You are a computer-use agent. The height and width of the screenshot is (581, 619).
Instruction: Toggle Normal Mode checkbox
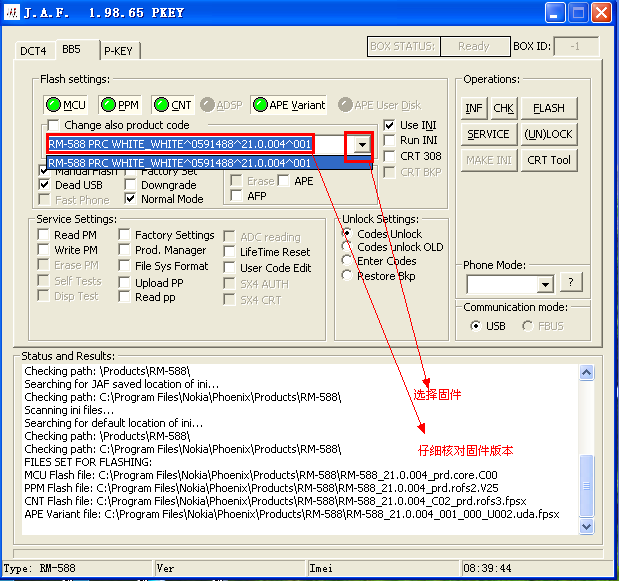(x=130, y=199)
